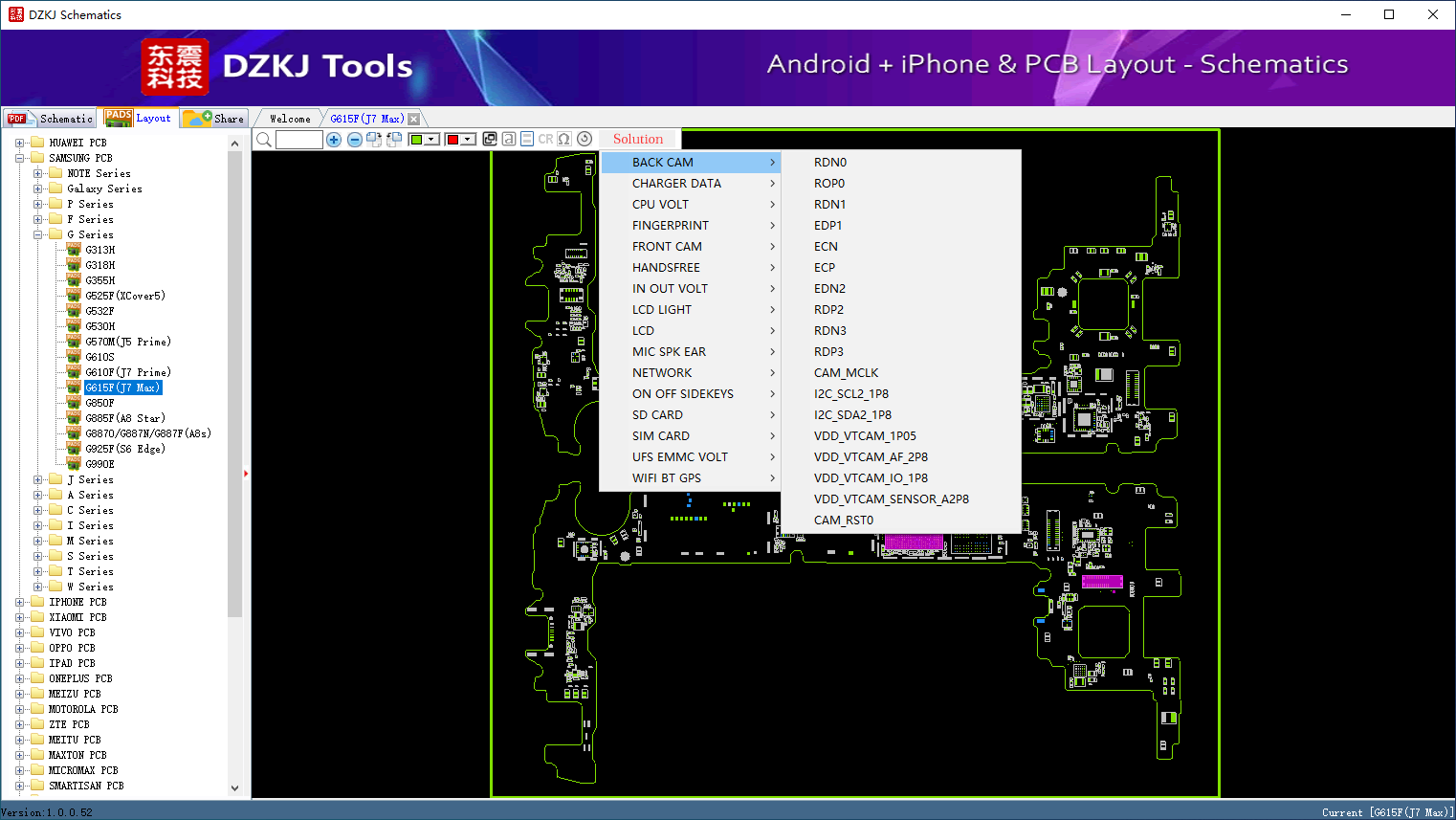Click the folder icon of IPHONE PCB
This screenshot has width=1456, height=820.
pyautogui.click(x=37, y=602)
